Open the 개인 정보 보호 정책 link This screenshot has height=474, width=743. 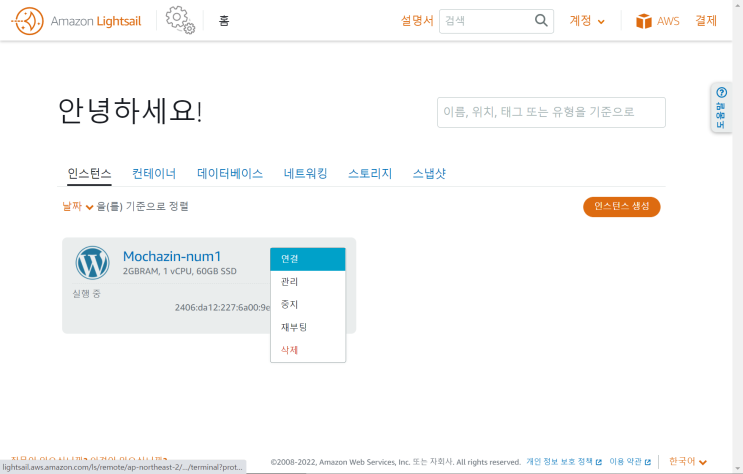560,462
